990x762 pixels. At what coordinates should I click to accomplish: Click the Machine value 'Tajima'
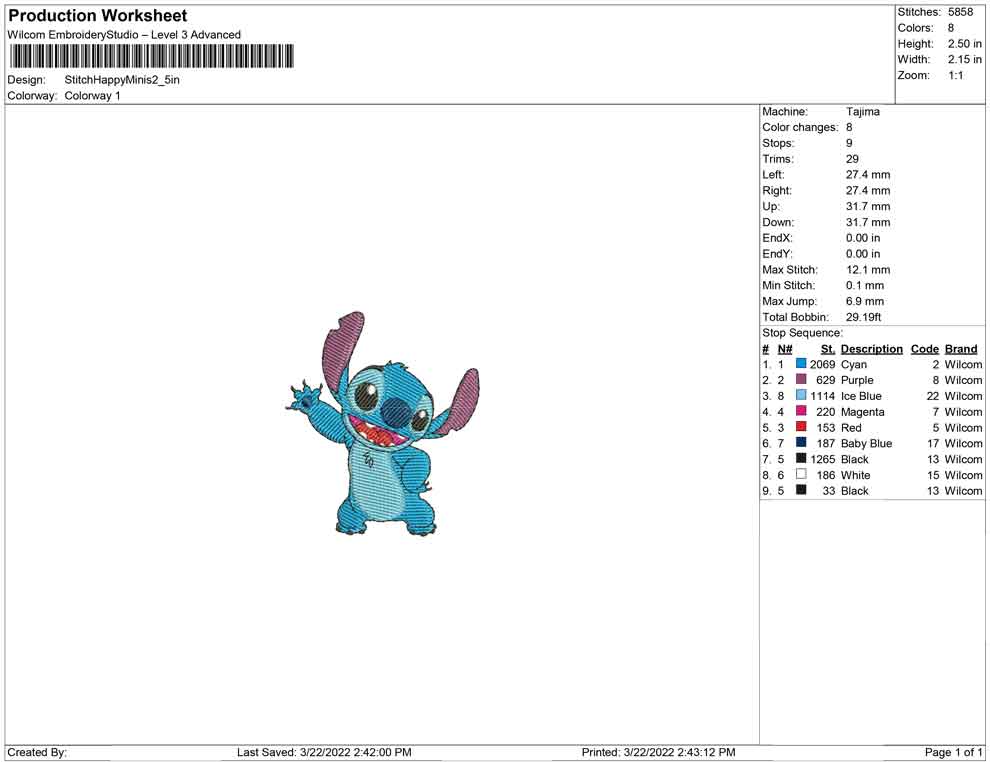point(863,112)
